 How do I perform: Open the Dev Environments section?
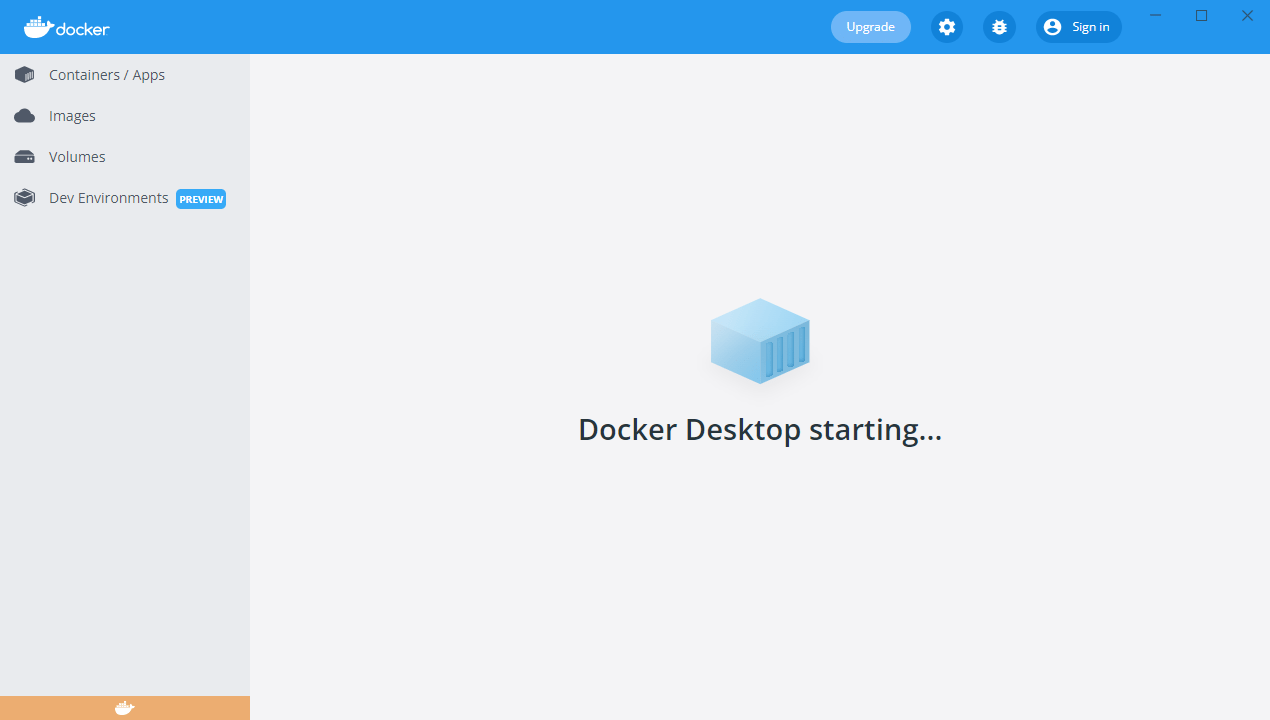(x=125, y=198)
